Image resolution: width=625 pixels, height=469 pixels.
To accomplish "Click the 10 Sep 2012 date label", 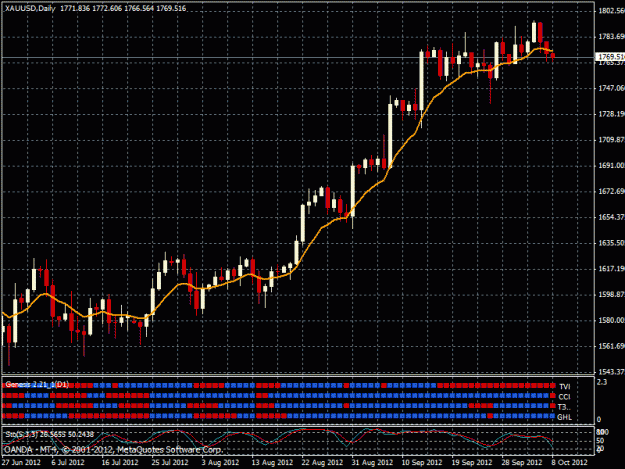I will coord(422,462).
